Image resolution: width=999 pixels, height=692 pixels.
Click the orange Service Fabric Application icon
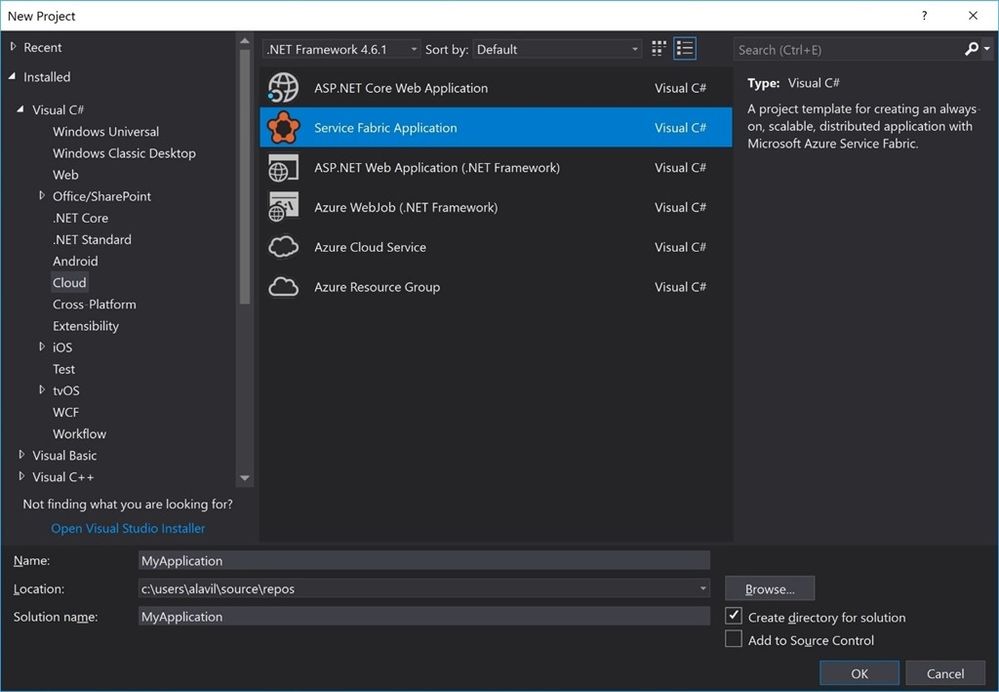[284, 127]
